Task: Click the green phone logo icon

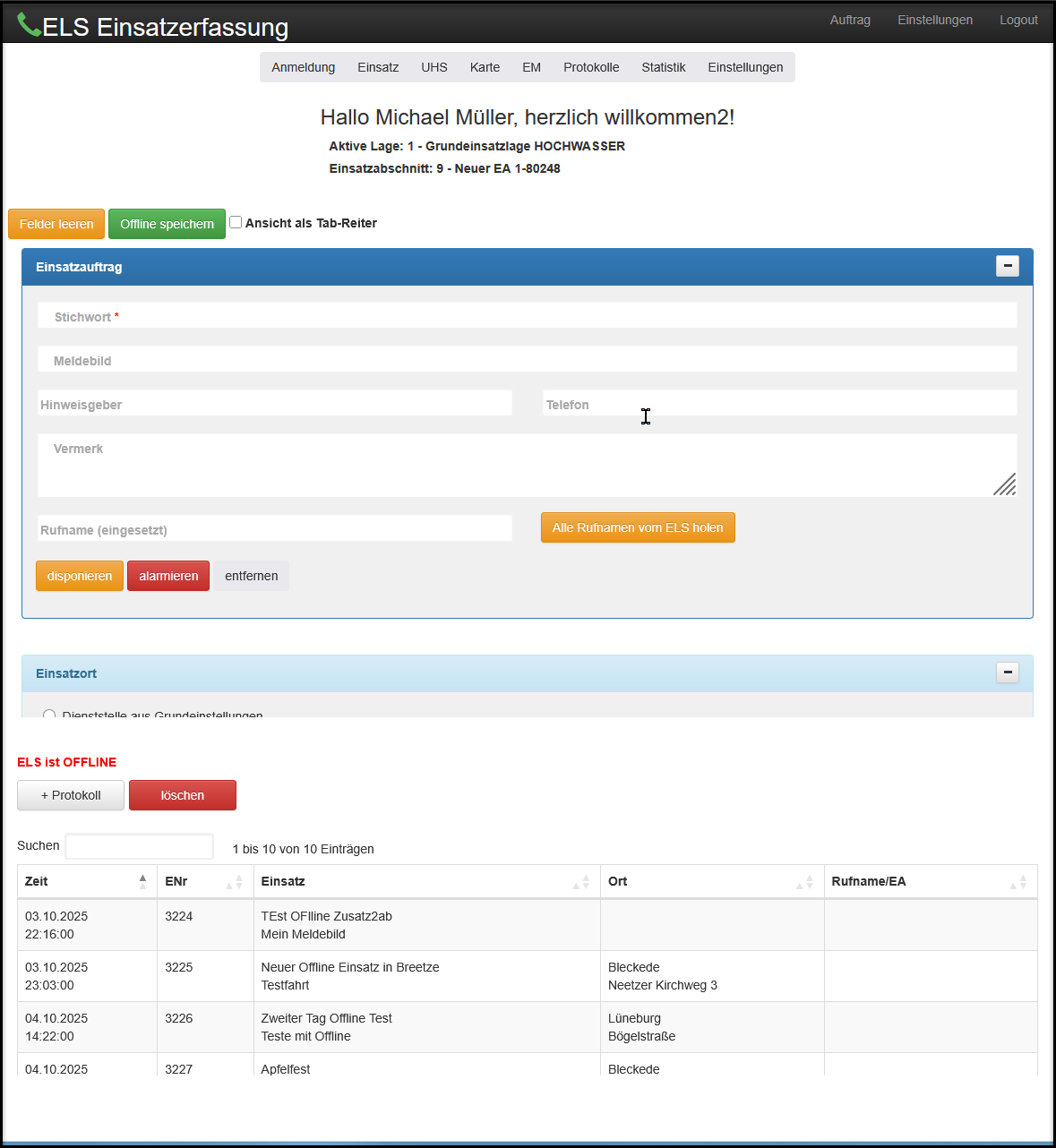Action: 29,26
